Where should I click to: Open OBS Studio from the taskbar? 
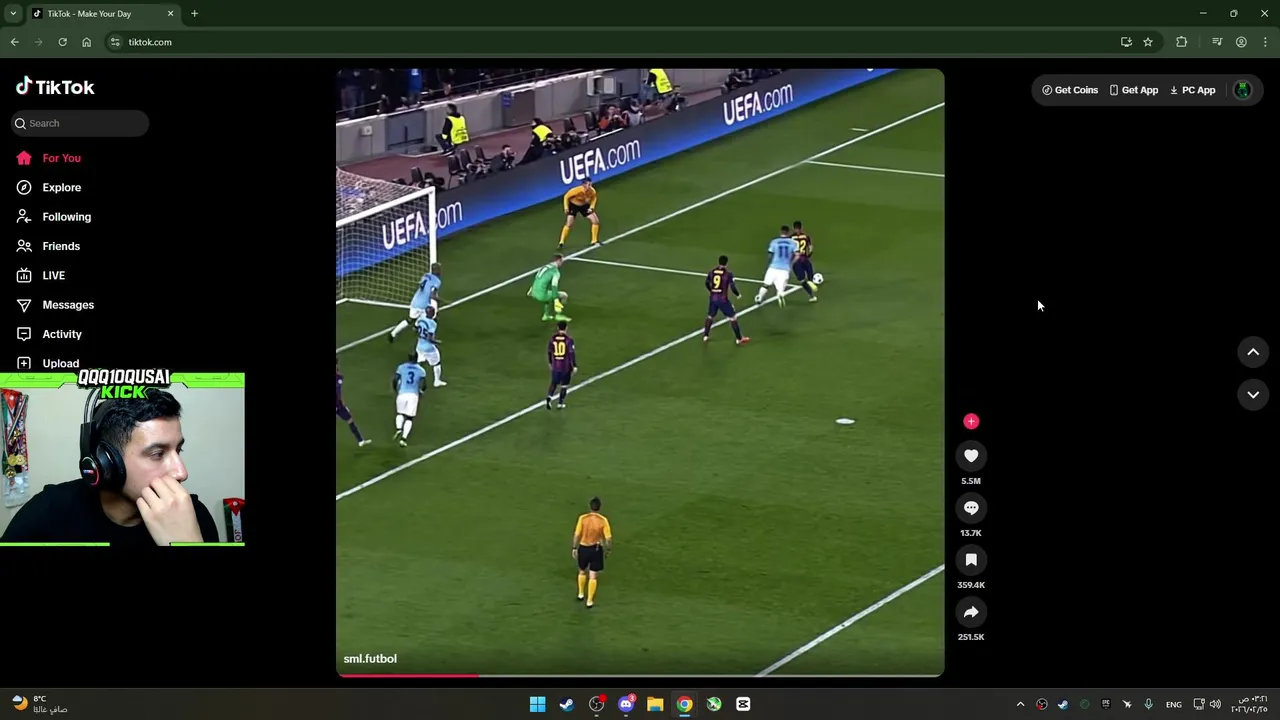596,704
